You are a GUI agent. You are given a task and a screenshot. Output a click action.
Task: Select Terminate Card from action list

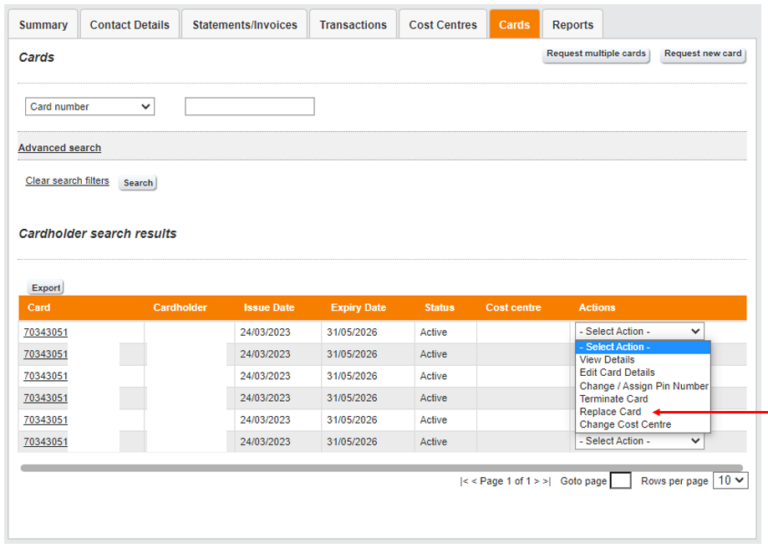pos(613,399)
